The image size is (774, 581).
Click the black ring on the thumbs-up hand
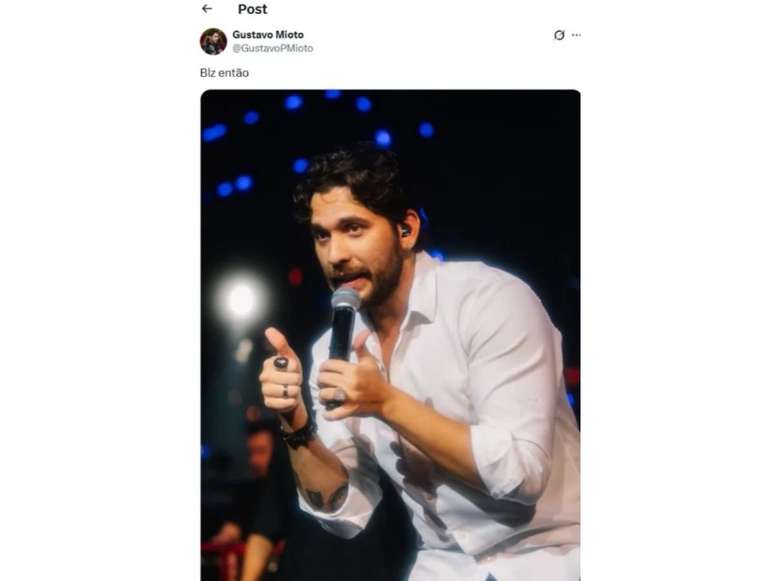coord(281,363)
